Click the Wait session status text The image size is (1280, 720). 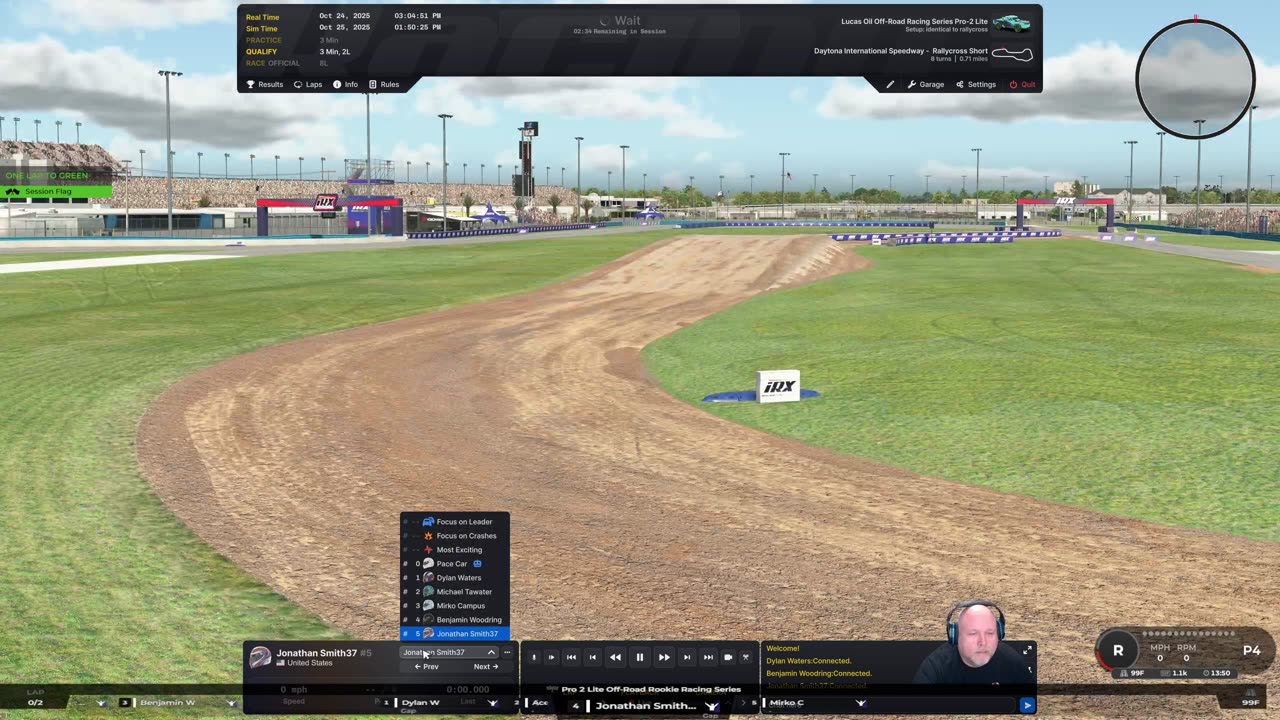click(628, 20)
